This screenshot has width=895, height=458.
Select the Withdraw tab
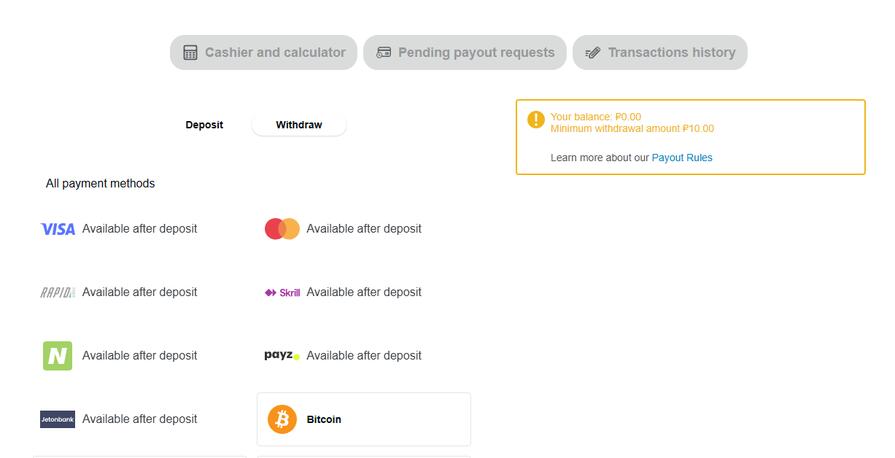pyautogui.click(x=299, y=125)
